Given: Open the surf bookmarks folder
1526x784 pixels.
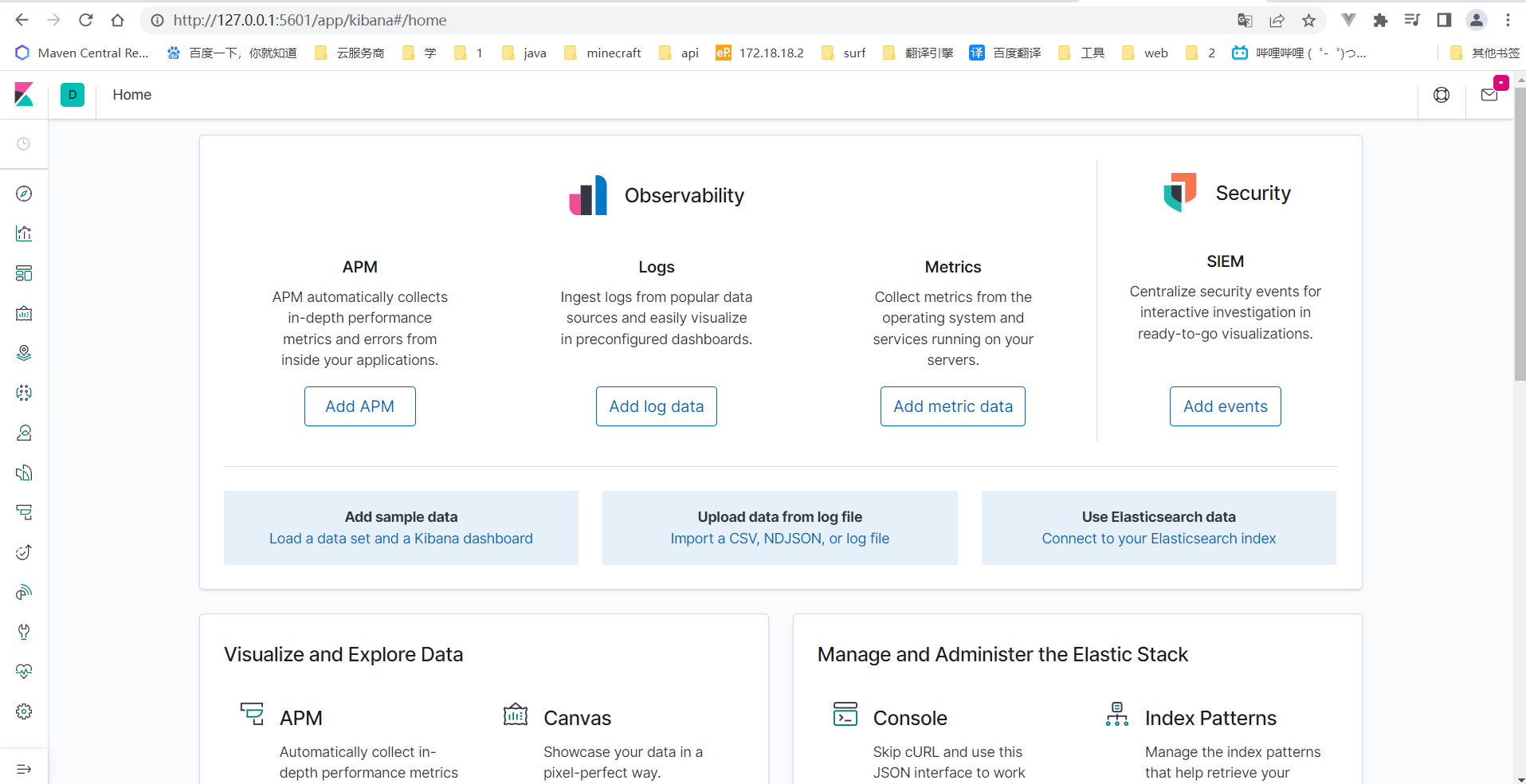Looking at the screenshot, I should click(843, 53).
